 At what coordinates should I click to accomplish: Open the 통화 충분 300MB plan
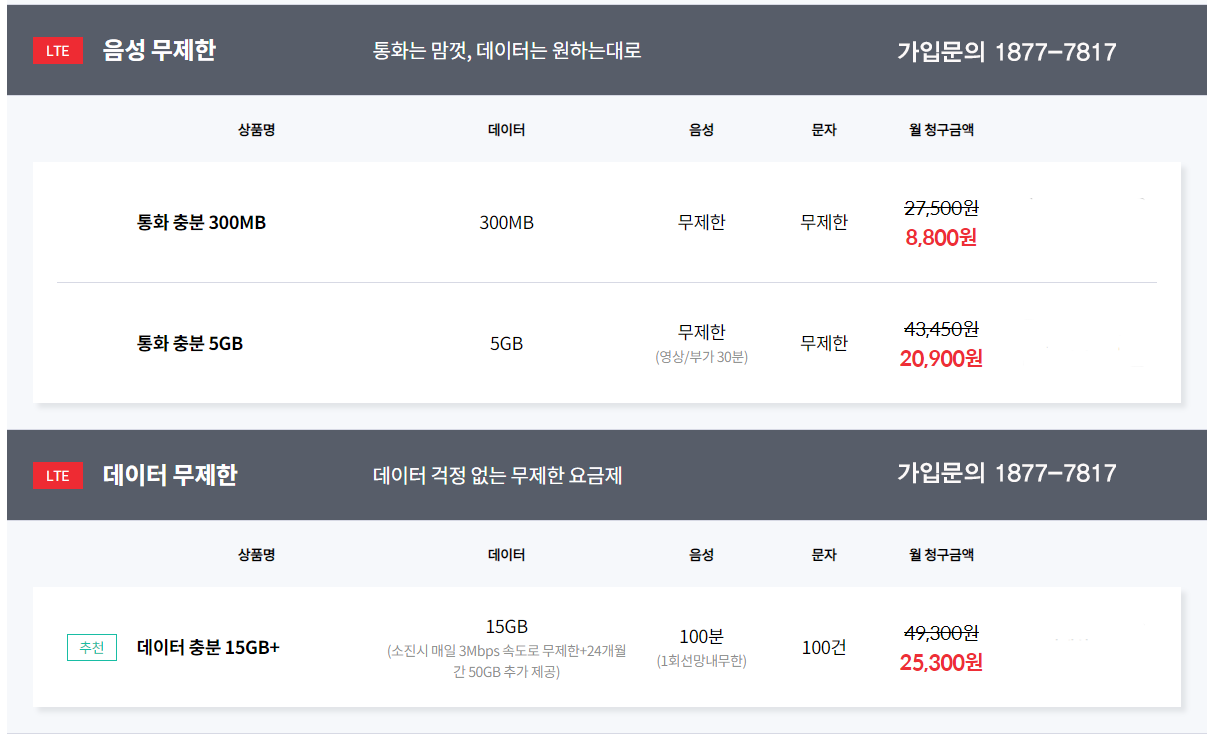[201, 223]
